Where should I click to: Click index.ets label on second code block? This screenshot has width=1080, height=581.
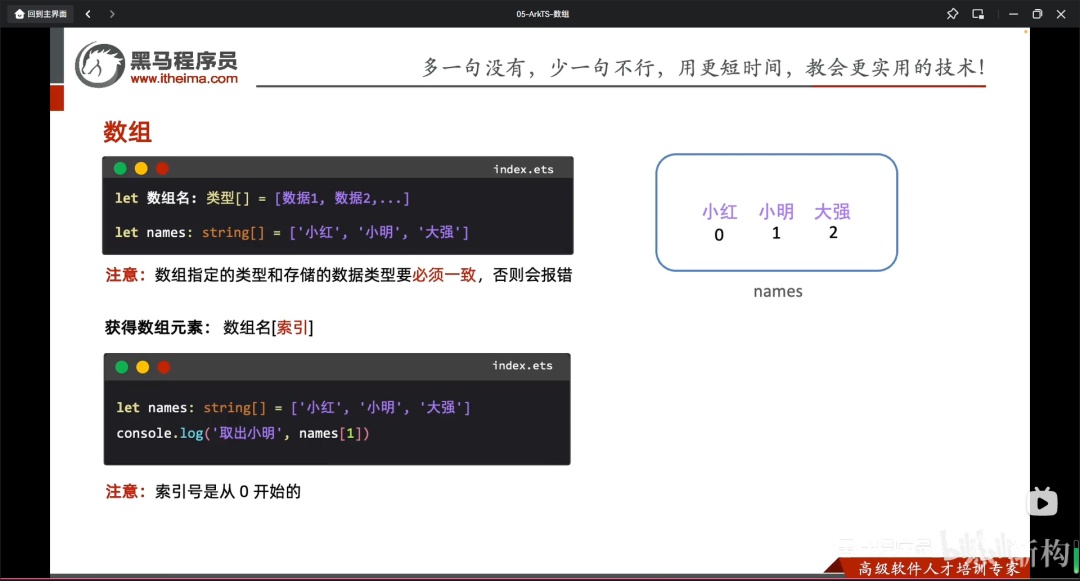pyautogui.click(x=522, y=366)
